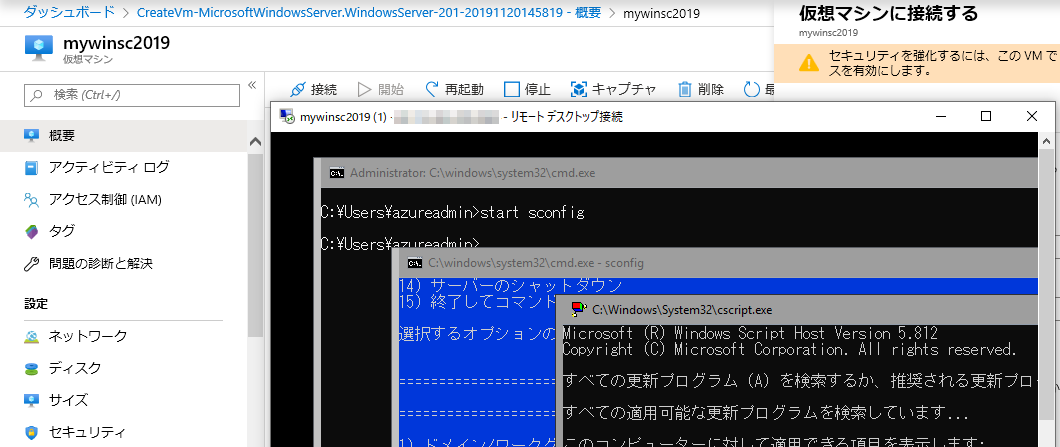The width and height of the screenshot is (1060, 447).
Task: Click the 削除 button label
Action: click(x=710, y=89)
